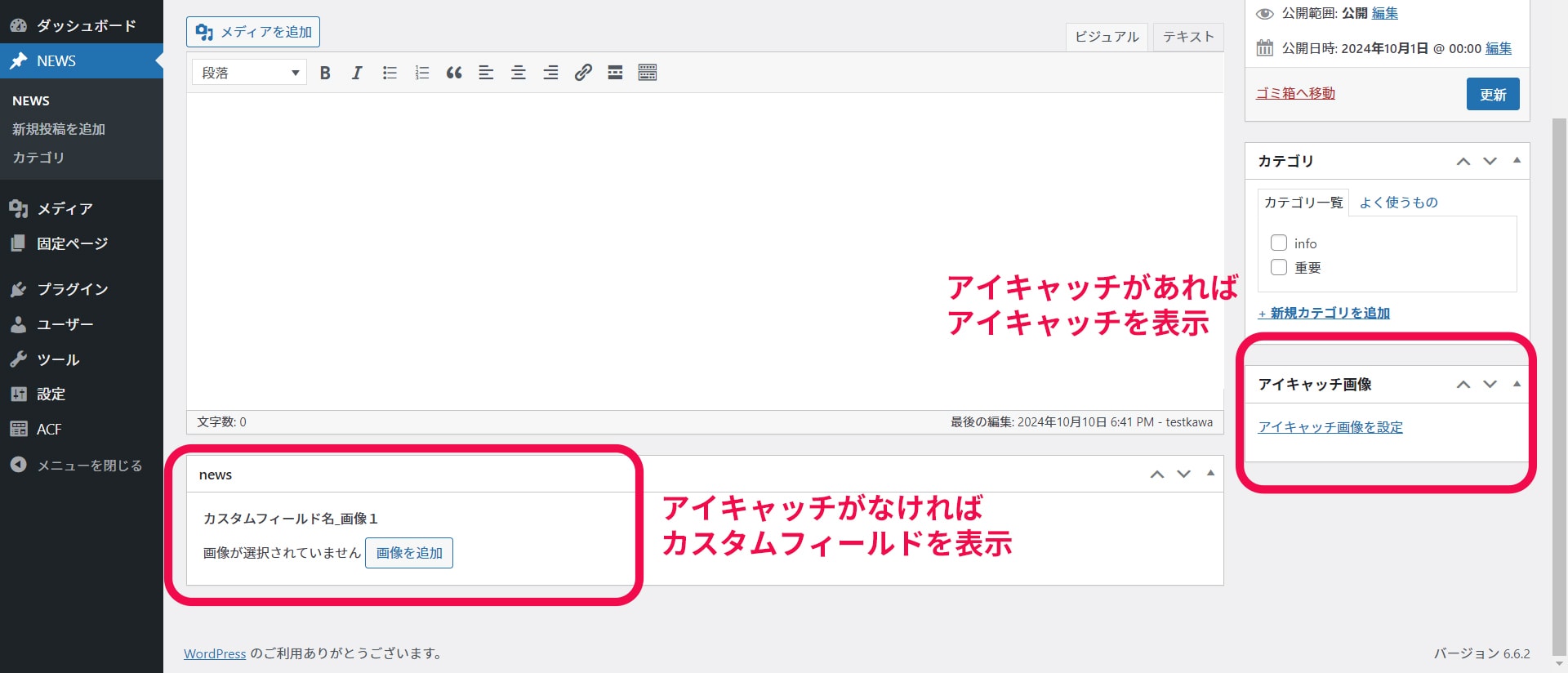Edit the 公開日時 publish date
Viewport: 1568px width, 673px height.
(1499, 48)
